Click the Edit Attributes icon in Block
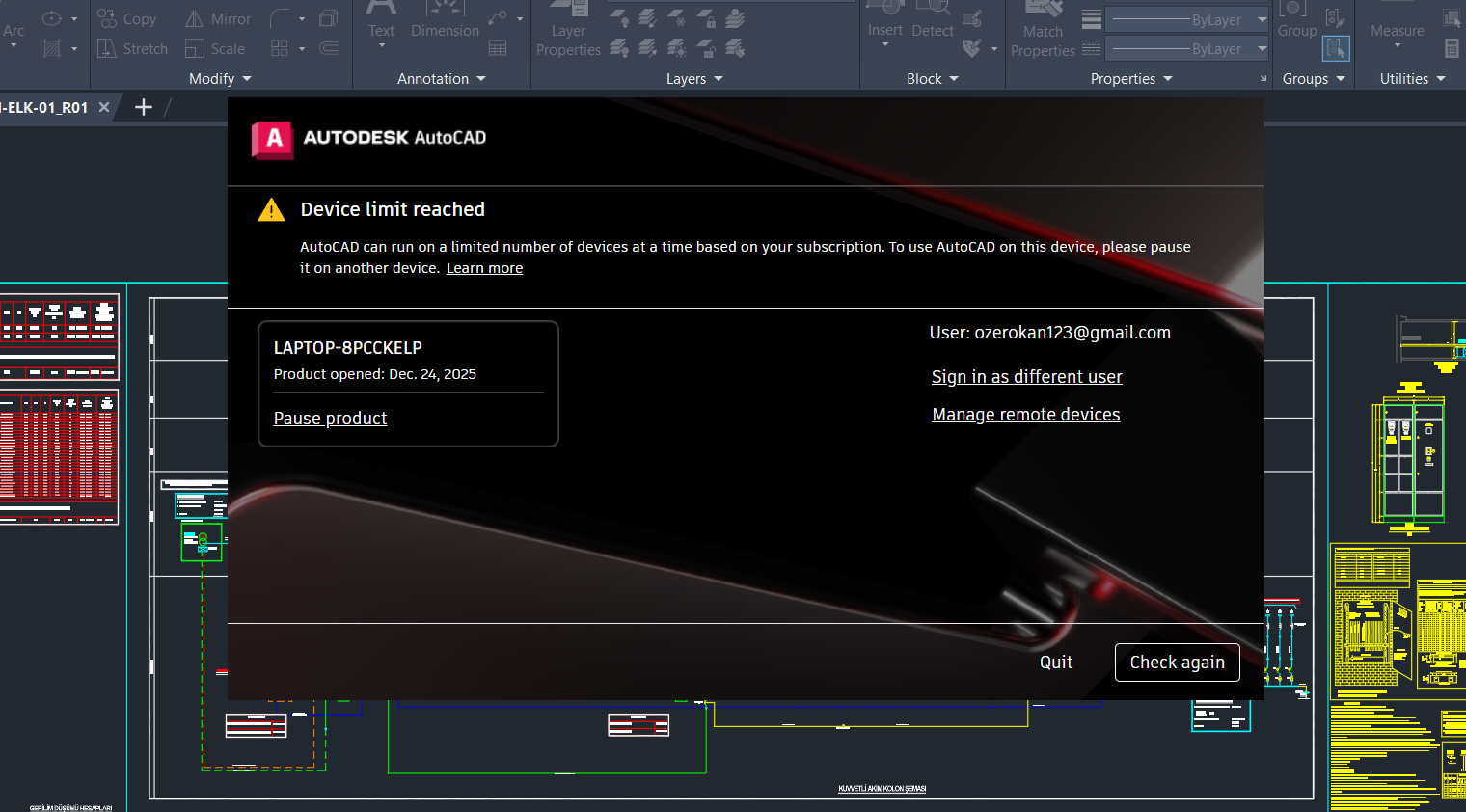This screenshot has width=1466, height=812. (972, 48)
